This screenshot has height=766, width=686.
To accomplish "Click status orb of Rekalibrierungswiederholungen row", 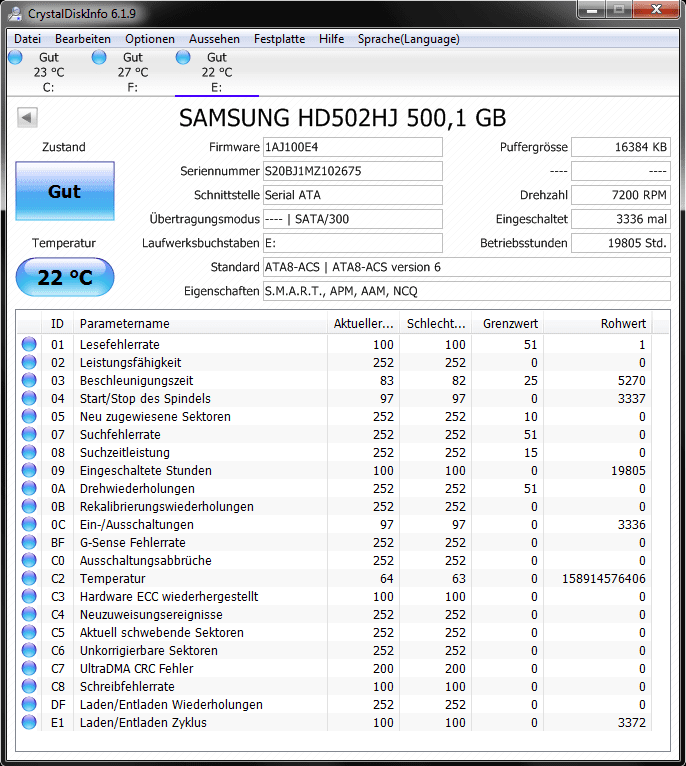I will 29,506.
